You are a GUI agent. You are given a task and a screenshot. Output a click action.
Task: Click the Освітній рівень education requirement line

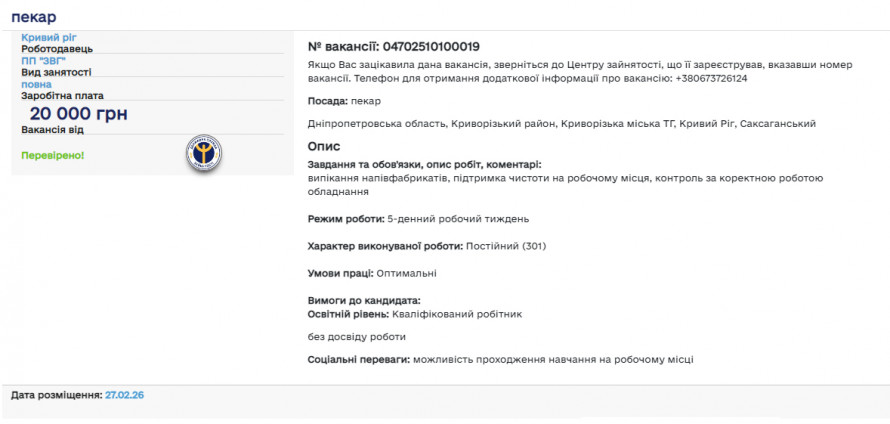(414, 314)
